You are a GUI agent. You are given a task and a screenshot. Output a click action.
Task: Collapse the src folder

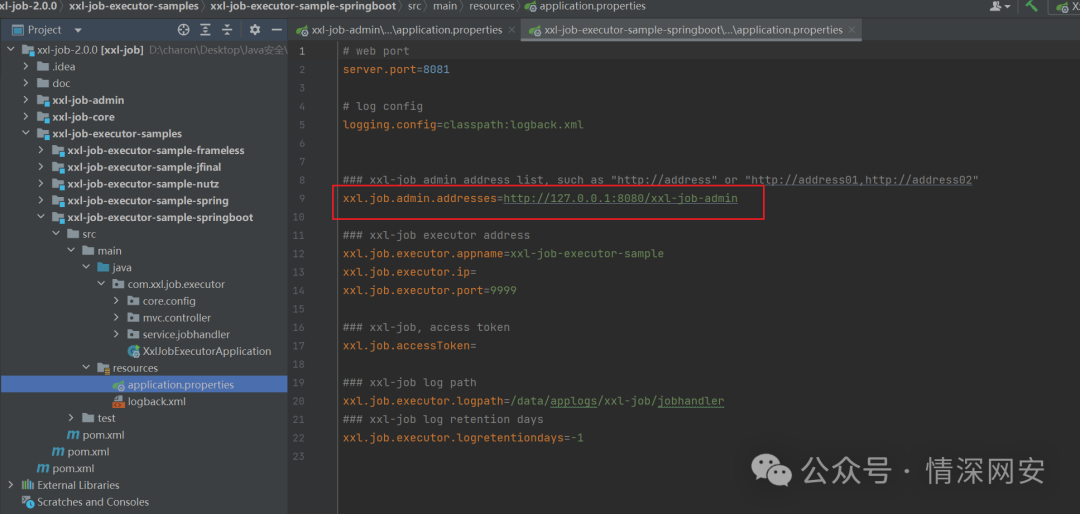click(x=56, y=234)
